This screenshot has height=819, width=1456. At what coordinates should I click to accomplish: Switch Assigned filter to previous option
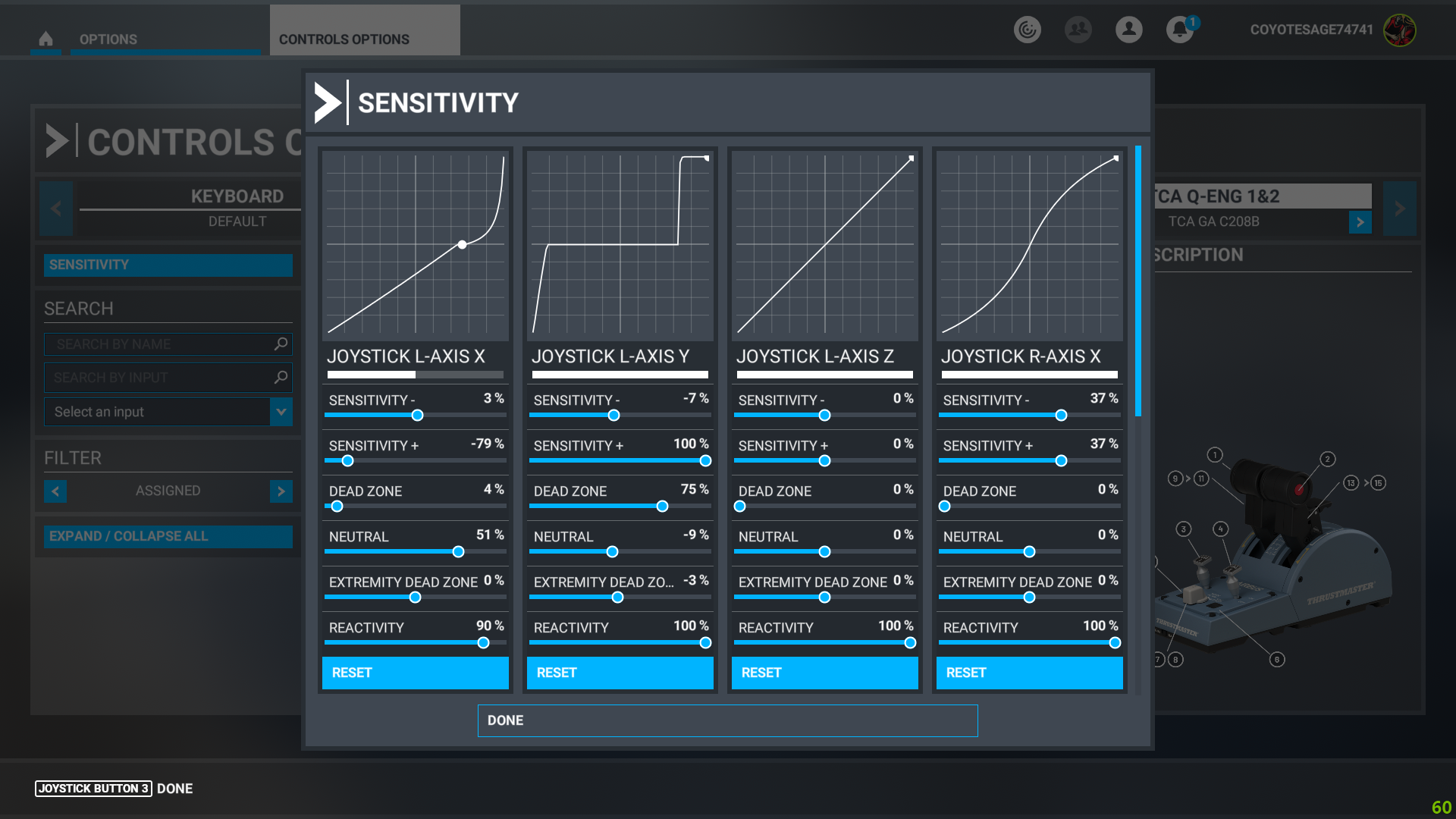pyautogui.click(x=55, y=491)
